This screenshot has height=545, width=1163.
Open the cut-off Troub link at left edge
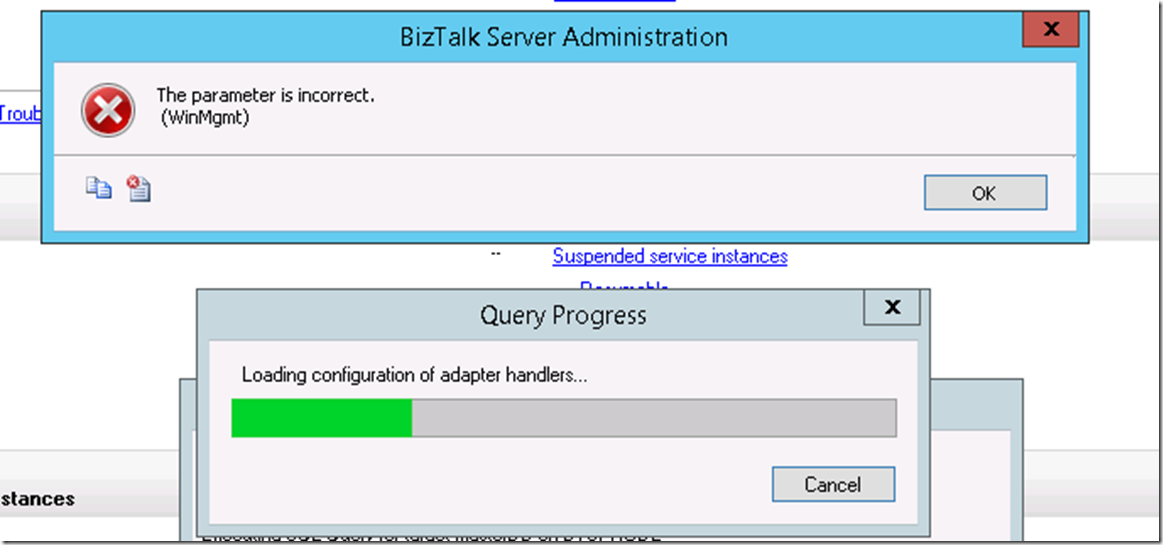tap(20, 113)
